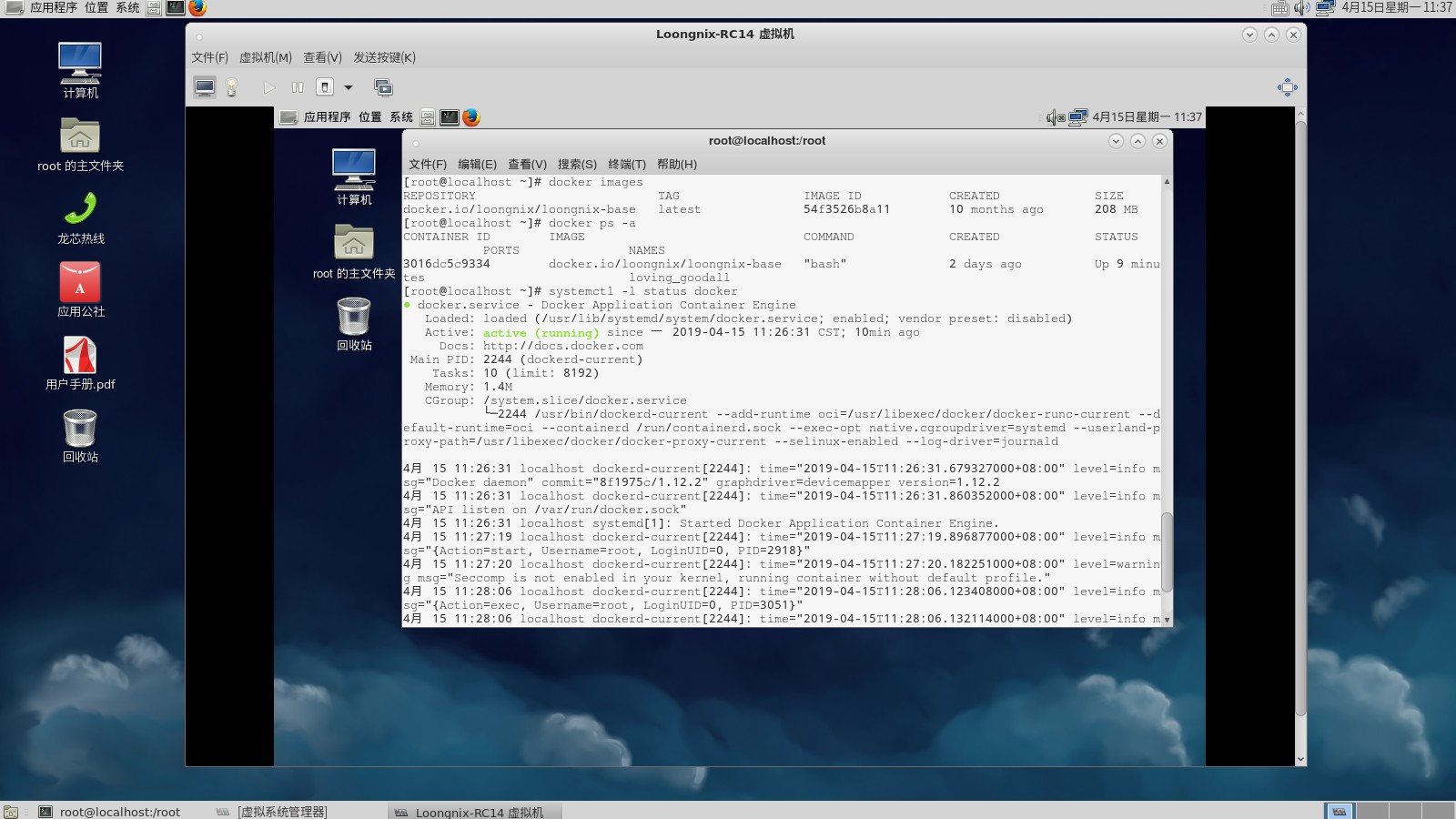Launch Firefox inside guest panel

coord(470,117)
